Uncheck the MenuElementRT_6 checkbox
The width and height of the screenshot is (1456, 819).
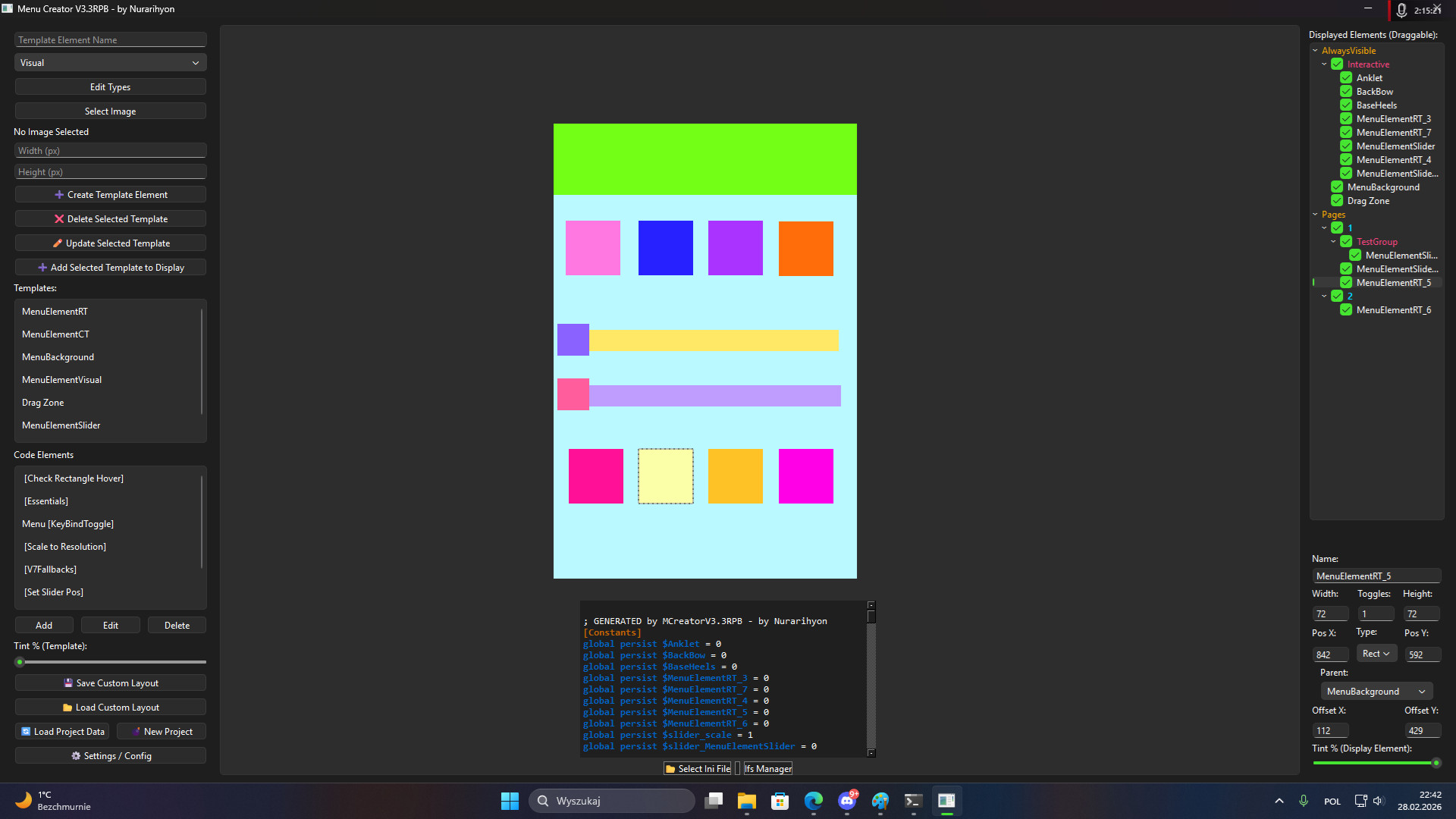pos(1346,310)
